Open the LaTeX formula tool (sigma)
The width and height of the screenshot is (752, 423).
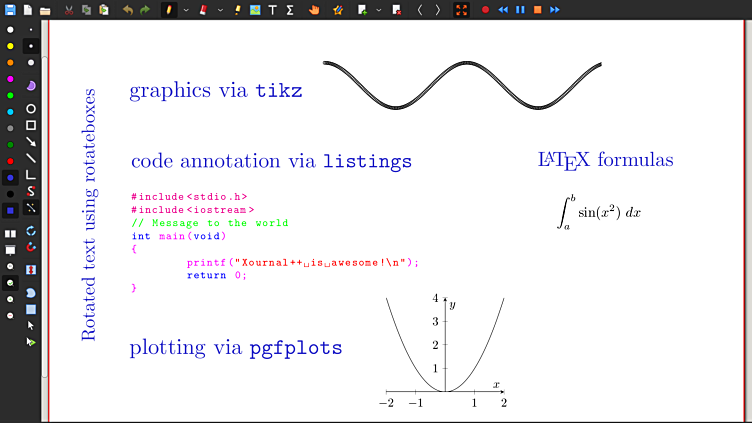290,10
